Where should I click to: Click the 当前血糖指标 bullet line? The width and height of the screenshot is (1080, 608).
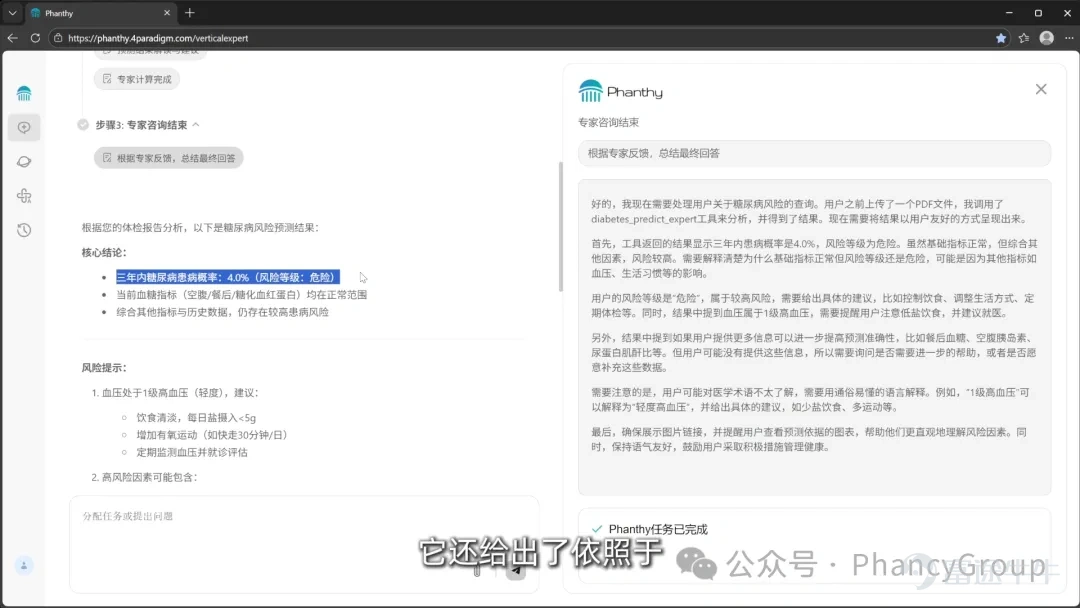[242, 295]
